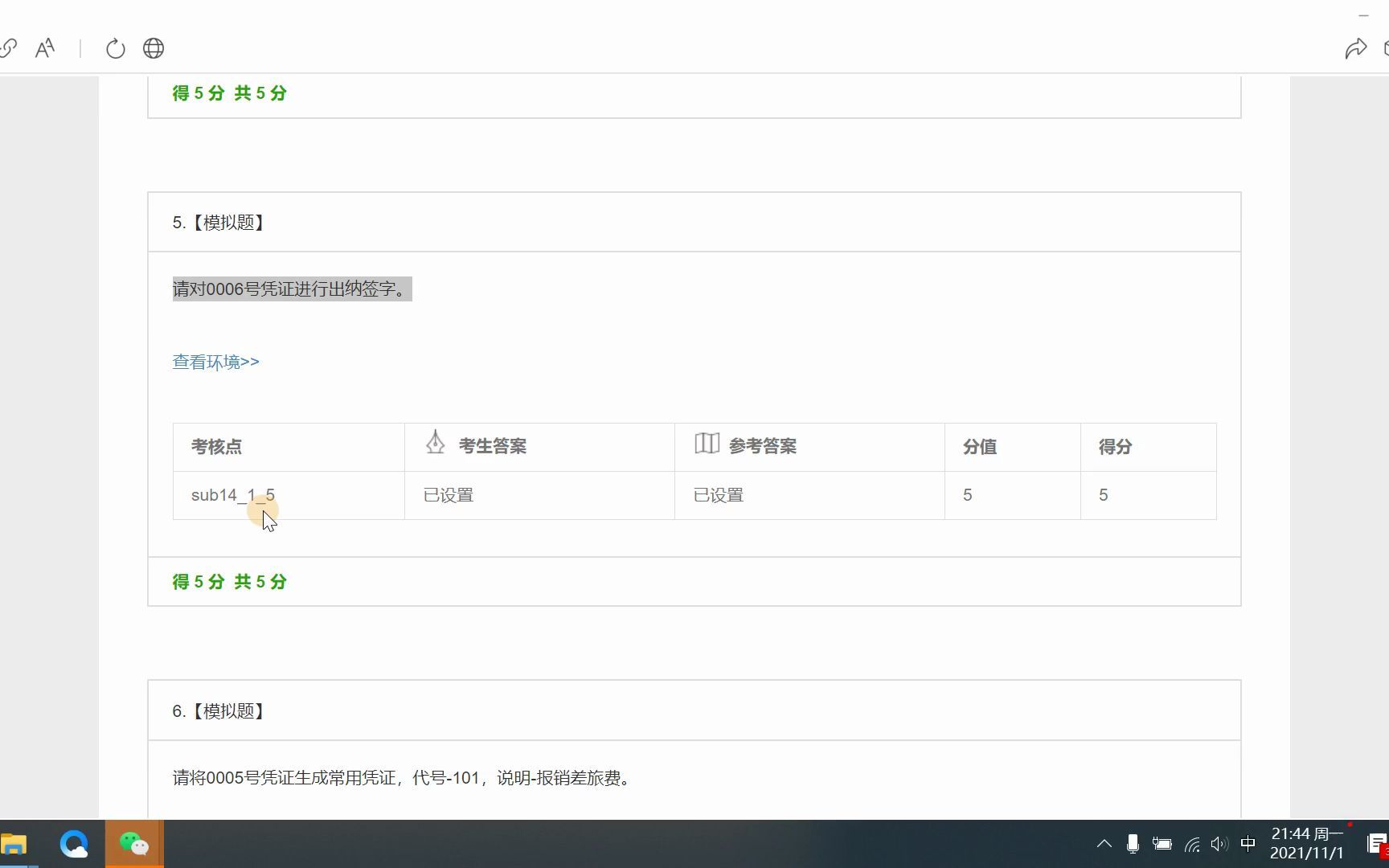Switch input method via the 中 indicator
1389x868 pixels.
[1248, 844]
